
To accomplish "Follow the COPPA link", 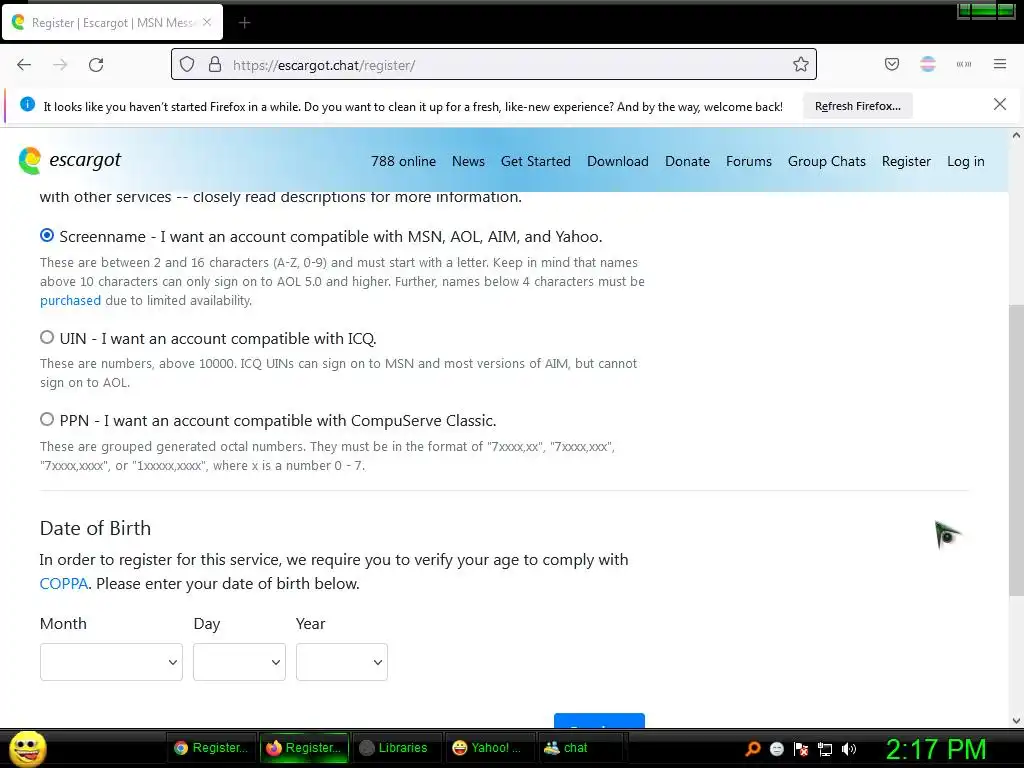I will pyautogui.click(x=63, y=583).
